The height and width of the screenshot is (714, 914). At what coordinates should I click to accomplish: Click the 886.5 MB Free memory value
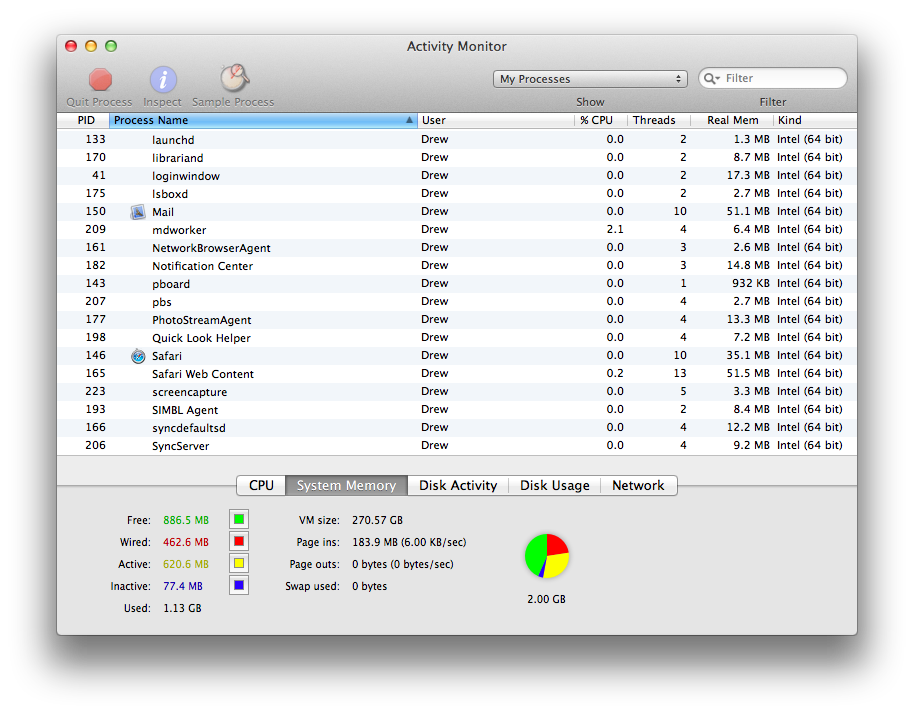click(186, 520)
